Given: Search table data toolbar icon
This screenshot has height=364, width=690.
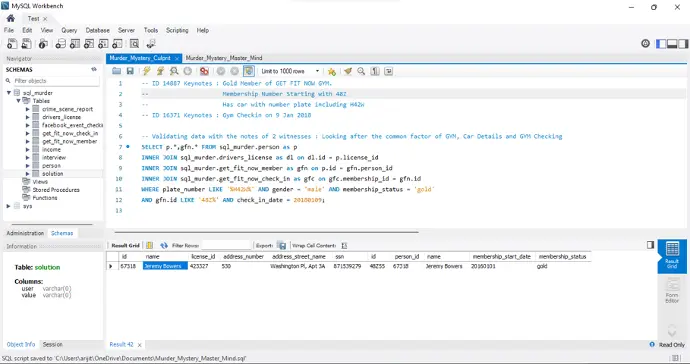Looking at the screenshot, I should pos(134,44).
